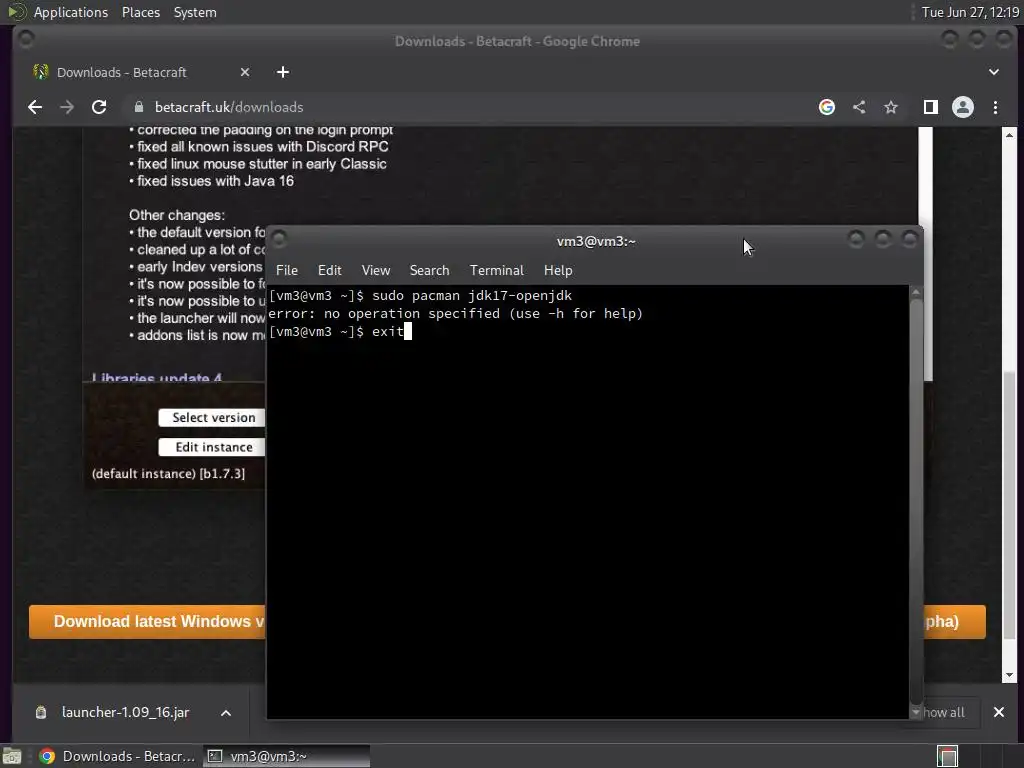Click the jar file icon in downloads bar
Image resolution: width=1024 pixels, height=768 pixels.
point(40,712)
